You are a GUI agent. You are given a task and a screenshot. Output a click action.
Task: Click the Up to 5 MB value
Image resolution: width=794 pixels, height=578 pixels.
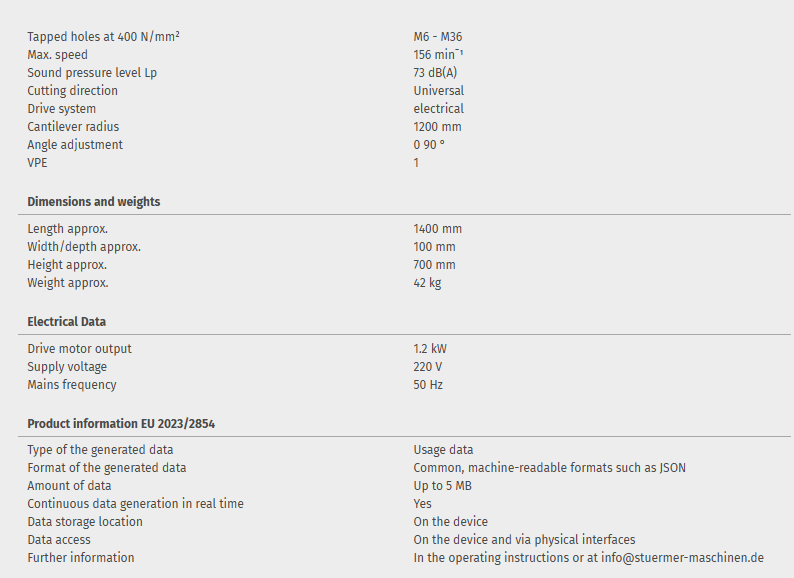(442, 486)
